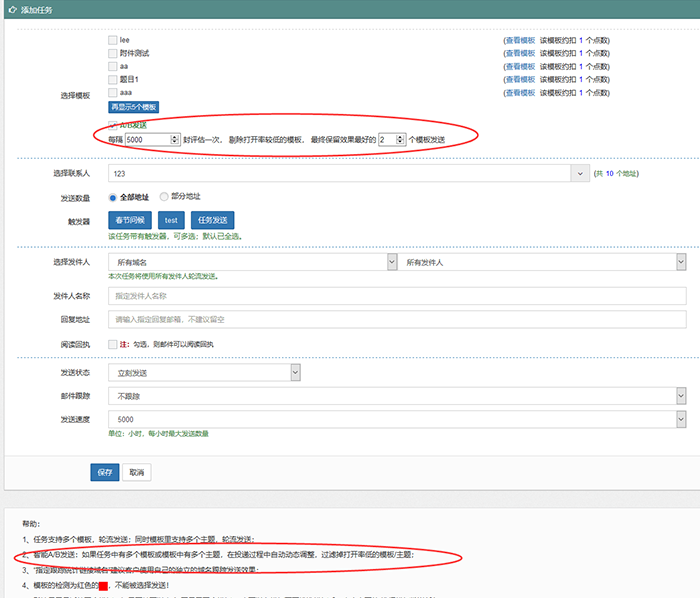Expand the 选择联系人 dropdown showing 123
The height and width of the screenshot is (598, 700).
pos(580,174)
